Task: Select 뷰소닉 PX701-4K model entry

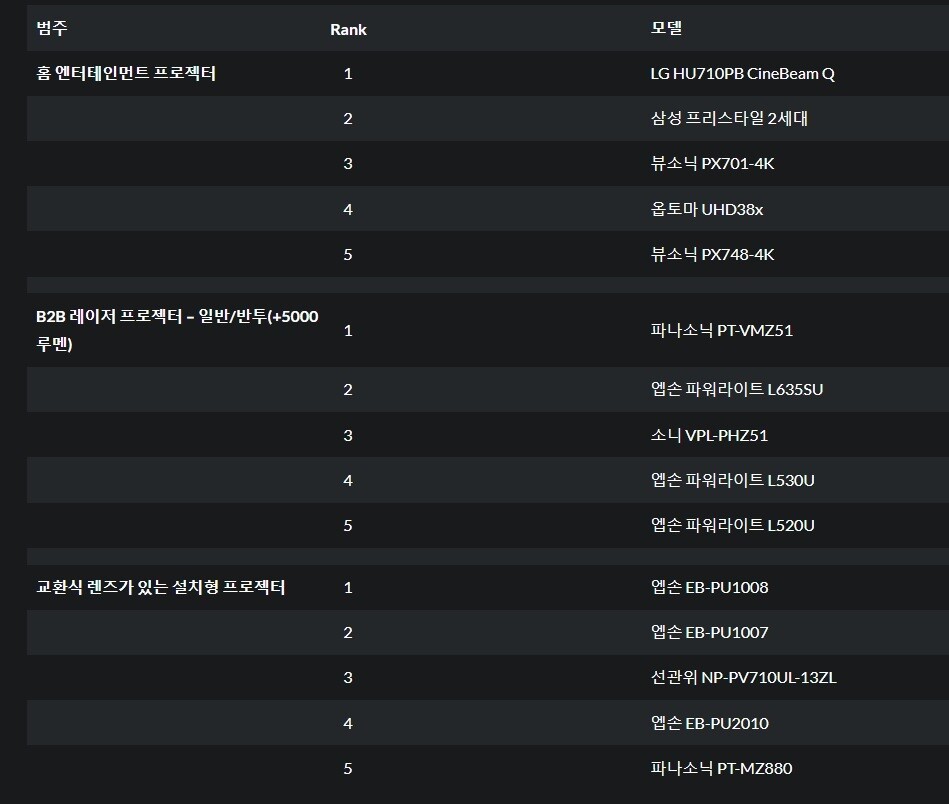Action: click(712, 163)
